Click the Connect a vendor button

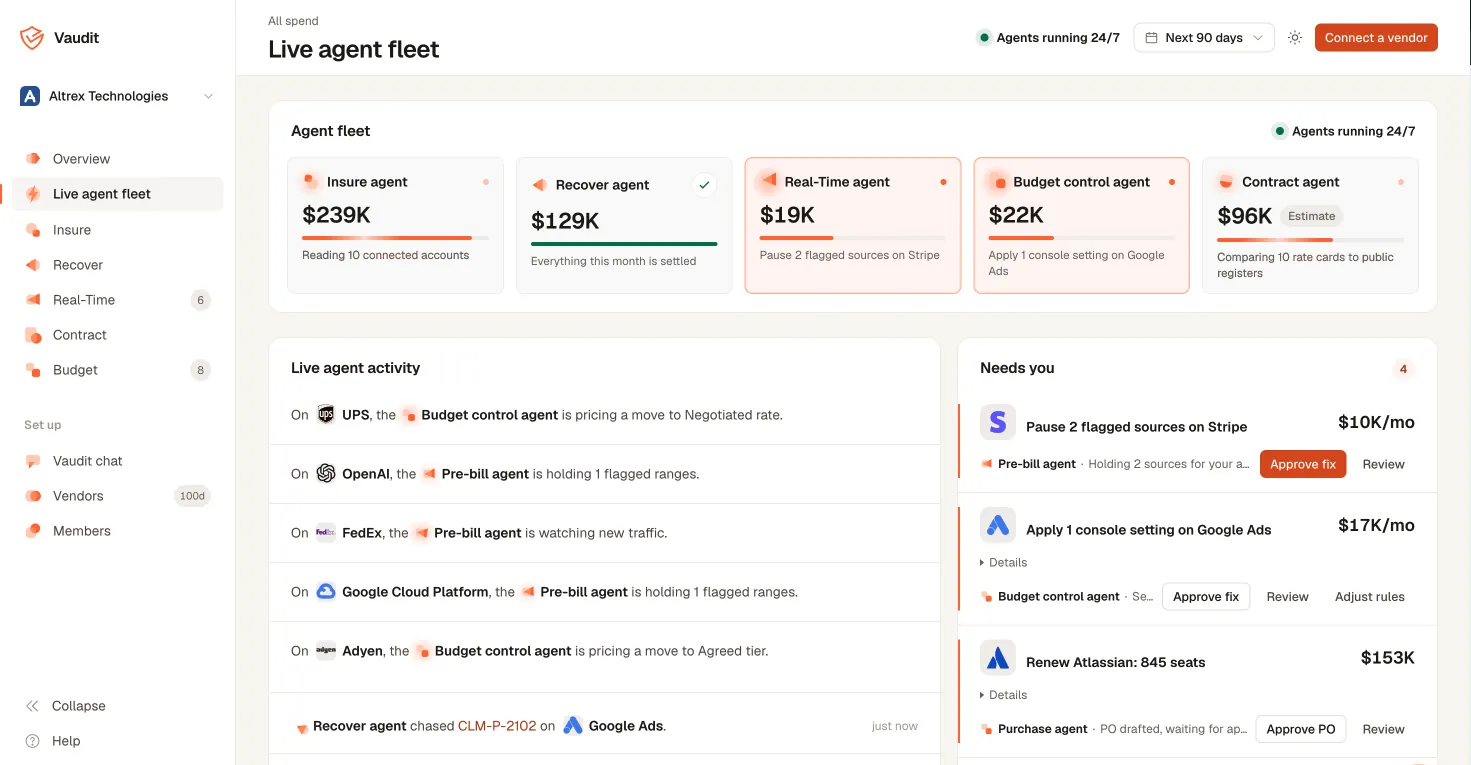(x=1376, y=38)
